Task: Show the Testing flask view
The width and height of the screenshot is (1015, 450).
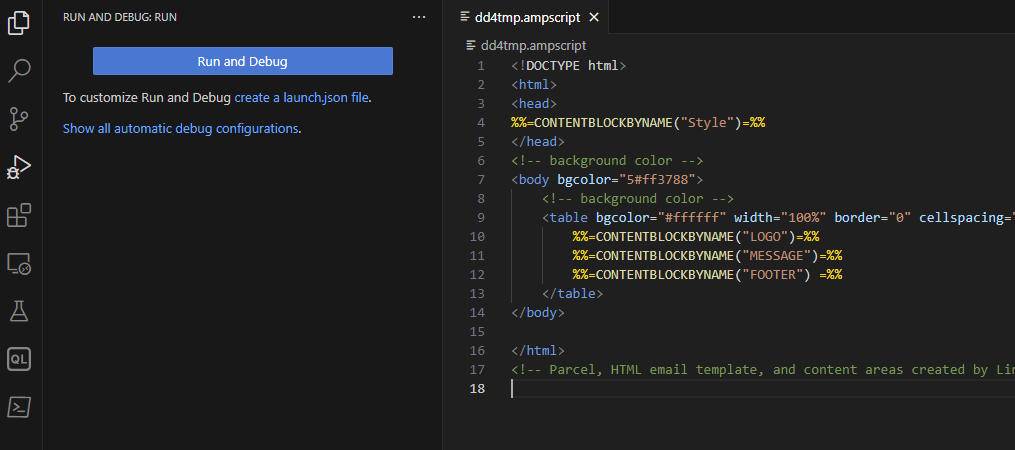Action: (20, 311)
